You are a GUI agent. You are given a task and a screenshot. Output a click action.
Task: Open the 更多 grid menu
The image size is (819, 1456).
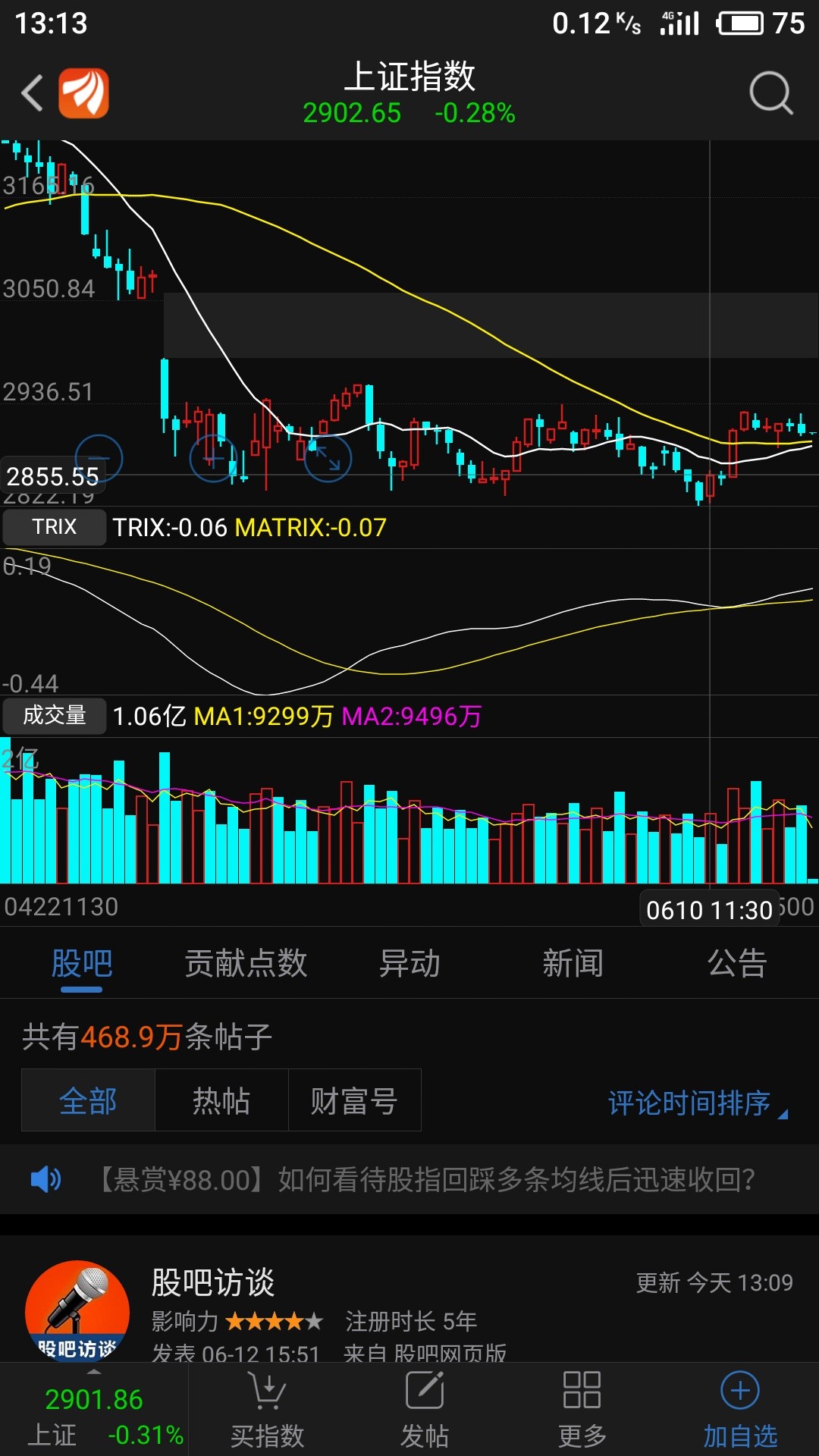pyautogui.click(x=582, y=1410)
